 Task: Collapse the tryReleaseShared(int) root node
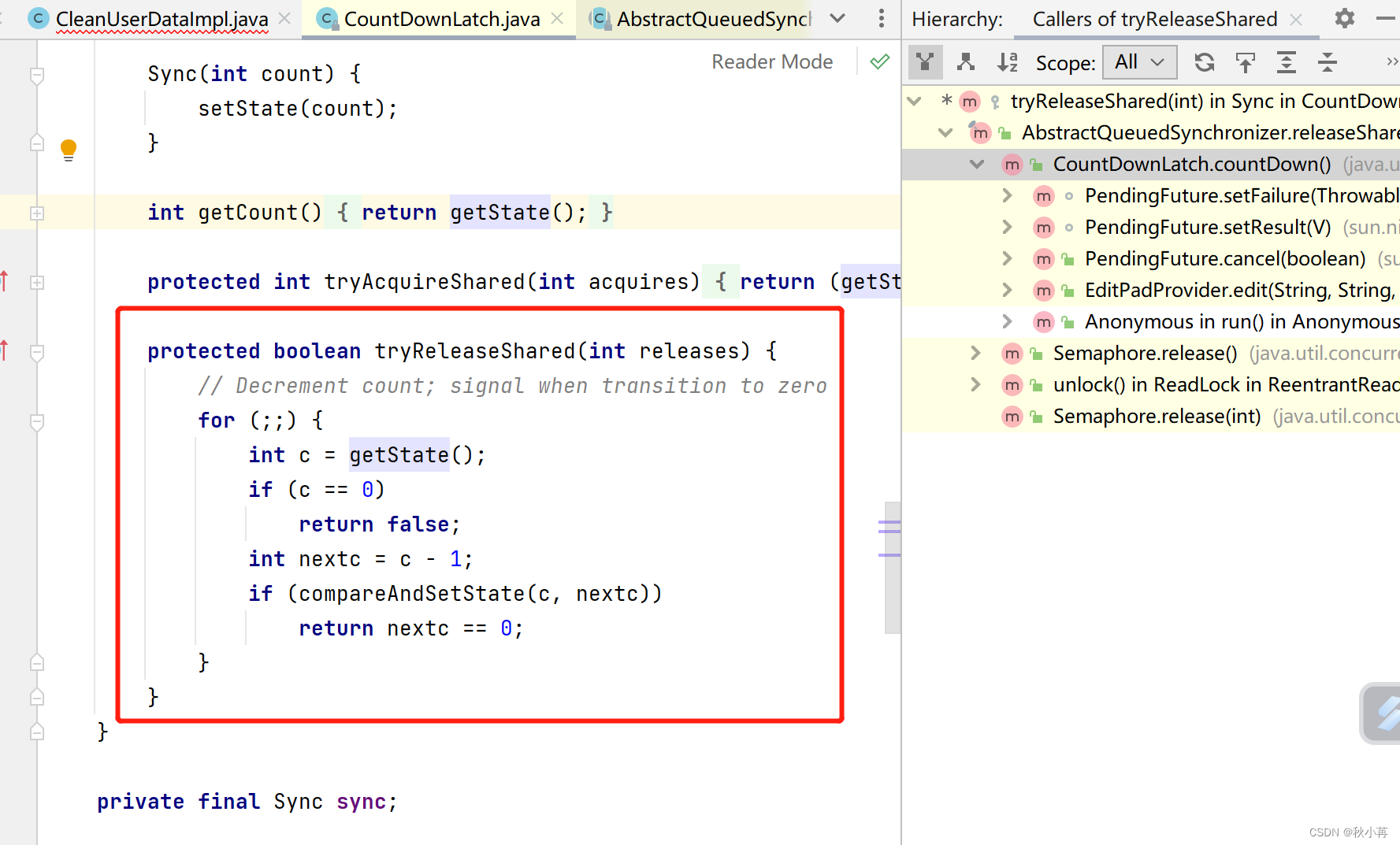pos(915,101)
